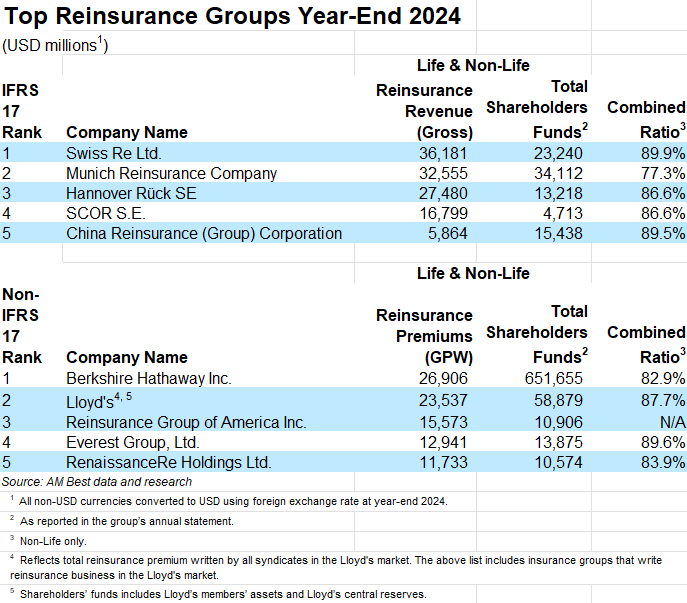Viewport: 687px width, 603px height.
Task: Click the N/A combined ratio cell
Action: point(673,422)
